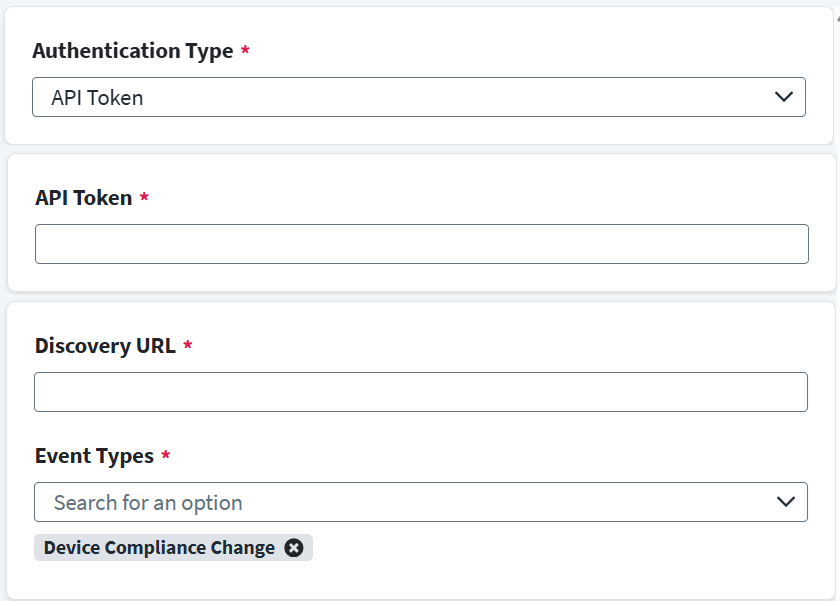Screen dimensions: 840x606
Task: Click the red asterisk beside Discovery URL
Action: [x=188, y=346]
